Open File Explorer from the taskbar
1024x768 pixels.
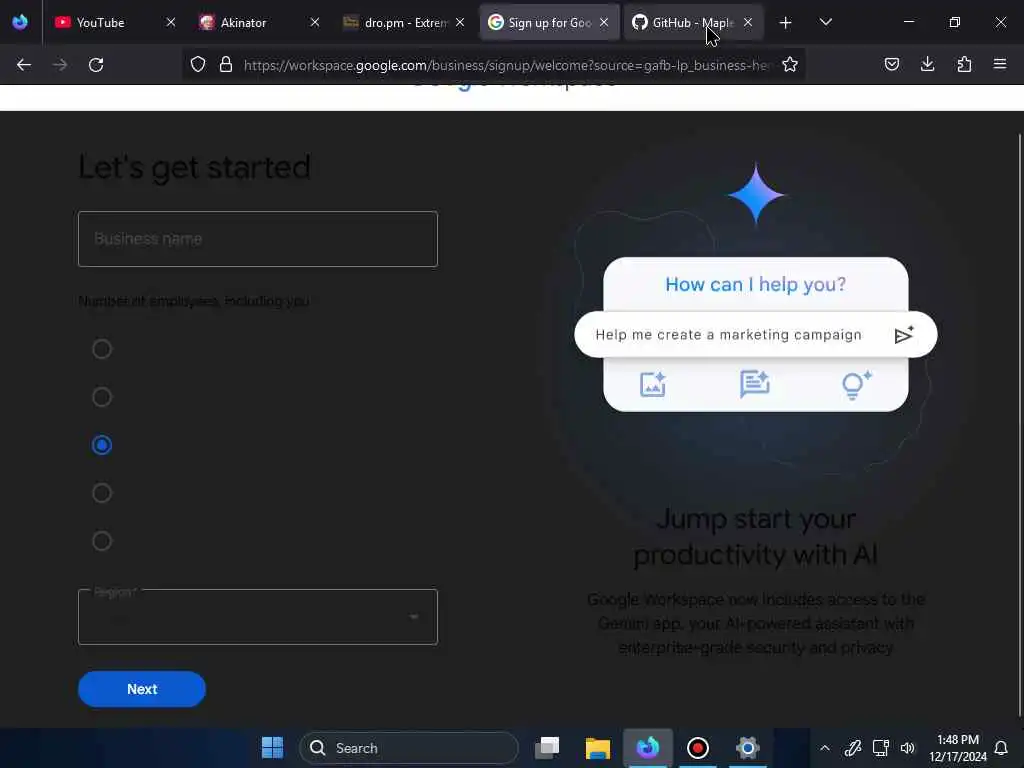tap(598, 748)
